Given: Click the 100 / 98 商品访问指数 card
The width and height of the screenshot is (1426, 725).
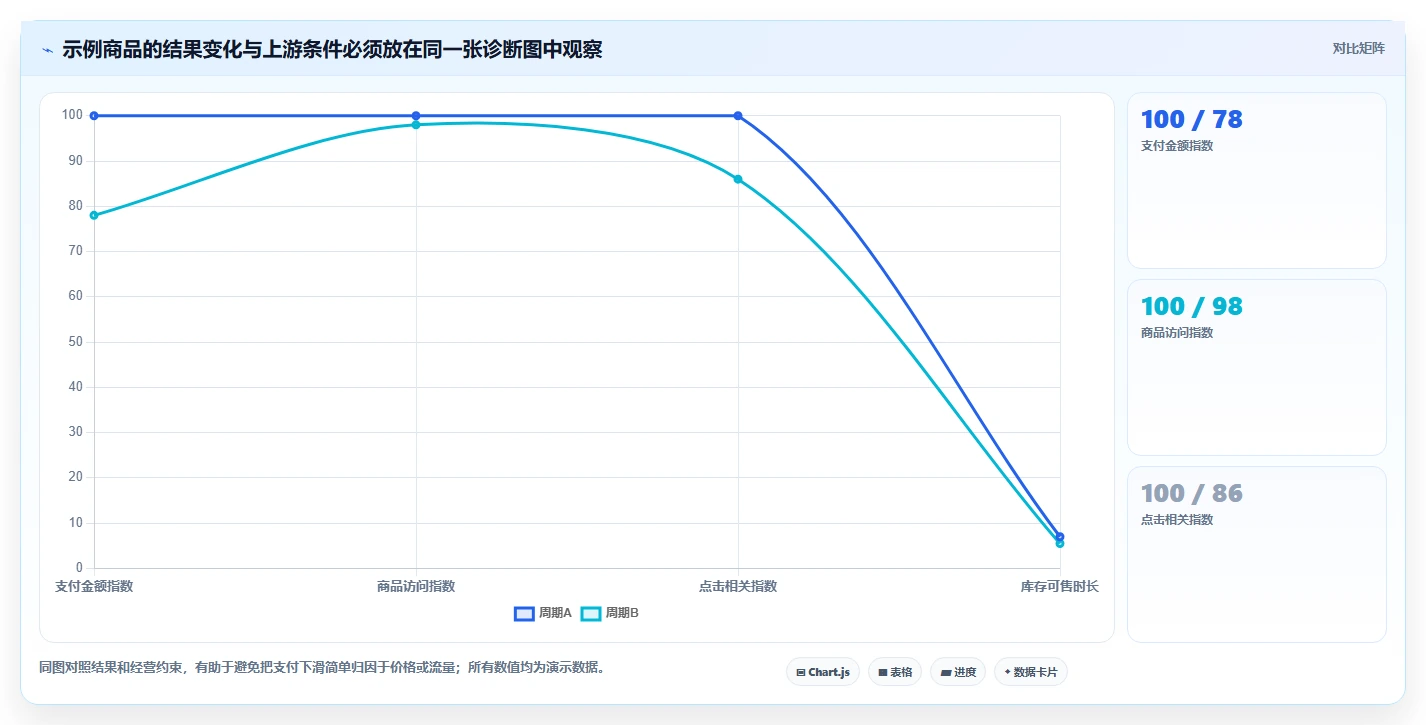Looking at the screenshot, I should (x=1257, y=368).
